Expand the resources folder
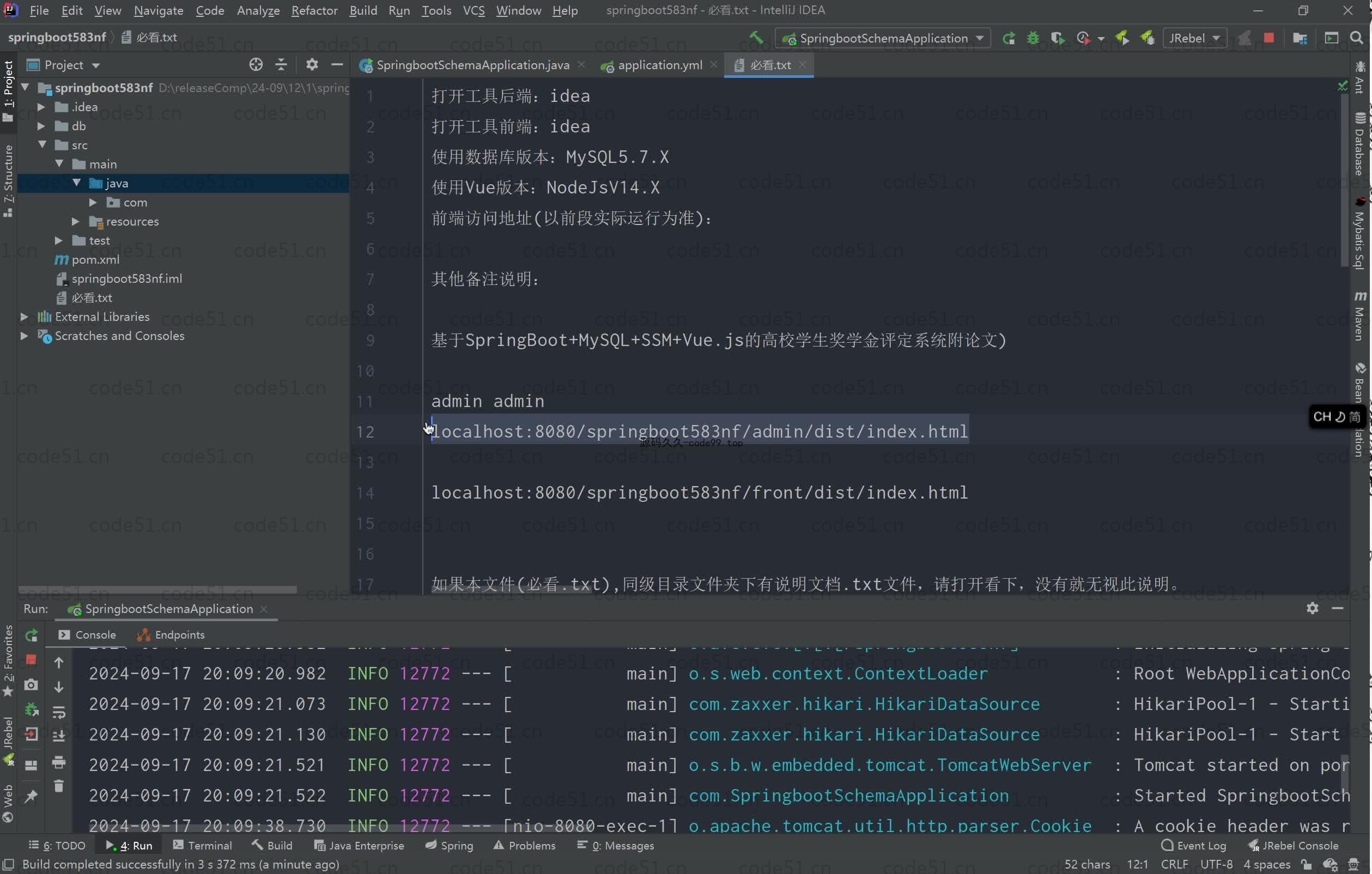 [x=75, y=221]
